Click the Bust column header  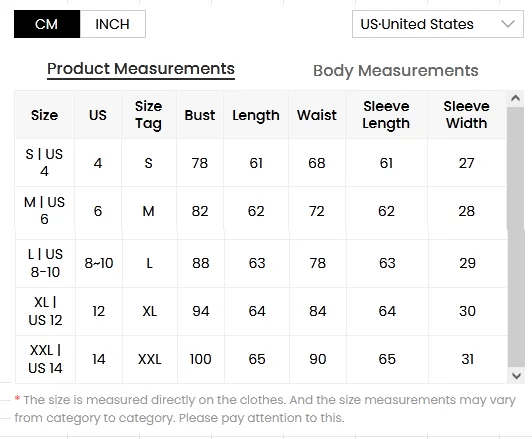click(200, 115)
